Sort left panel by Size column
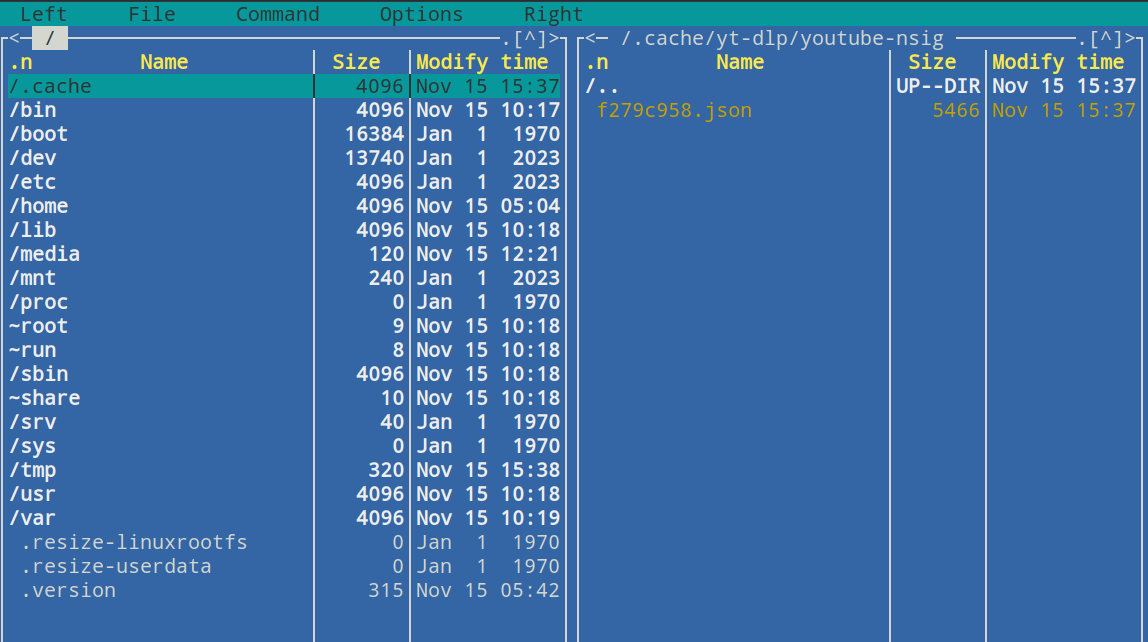The height and width of the screenshot is (642, 1148). coord(356,62)
